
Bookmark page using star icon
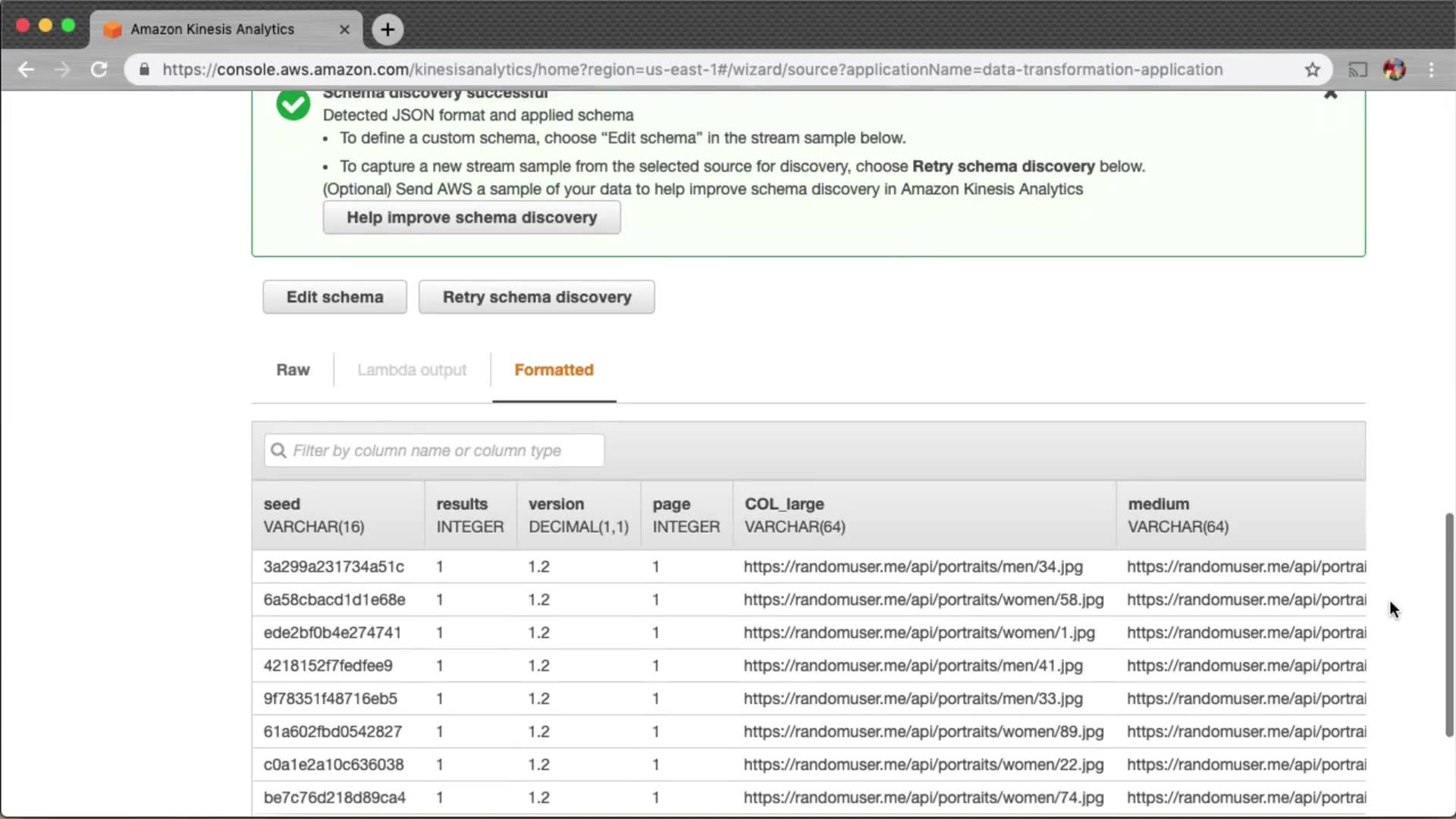click(x=1312, y=70)
